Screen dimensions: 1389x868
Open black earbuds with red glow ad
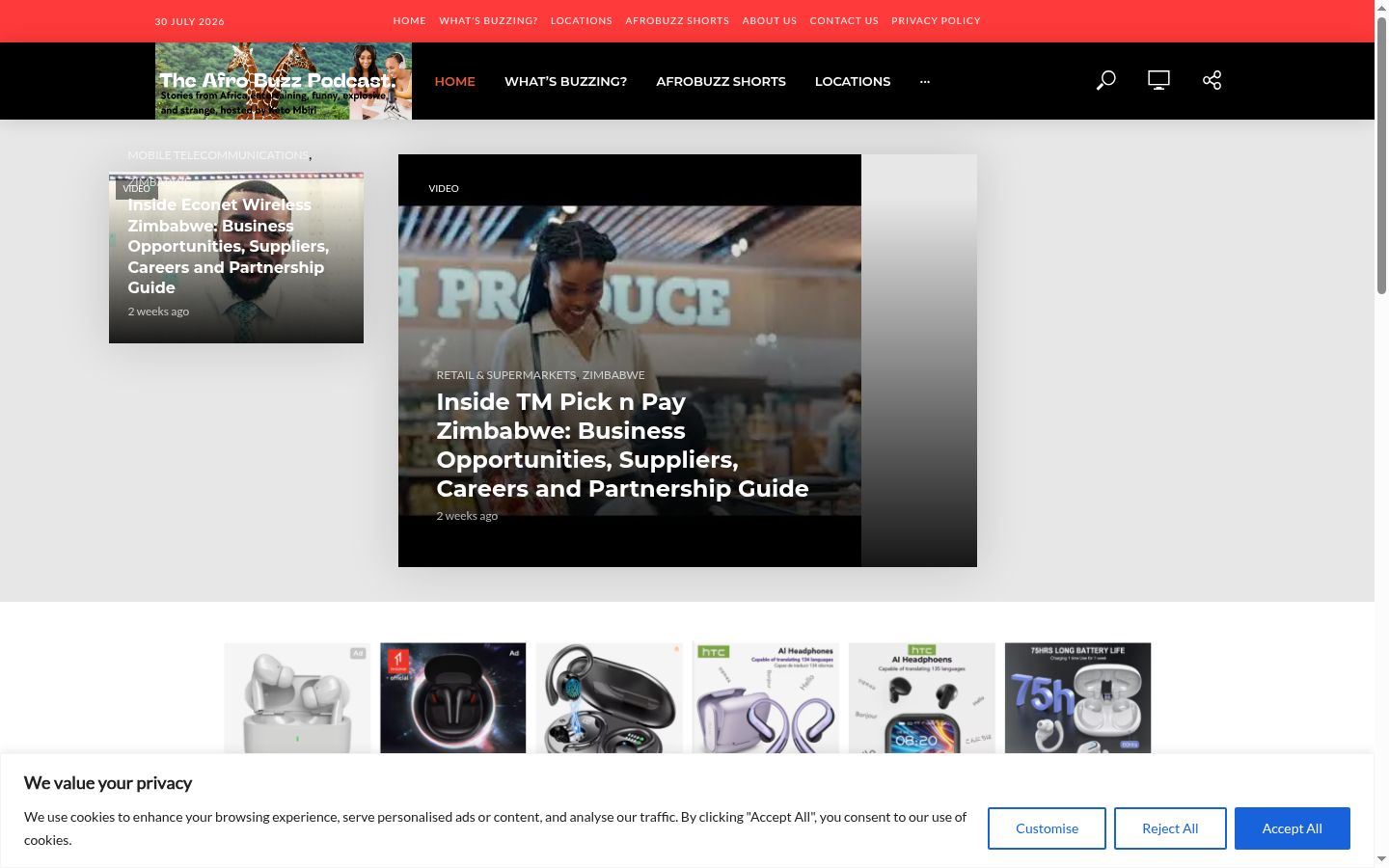(453, 698)
